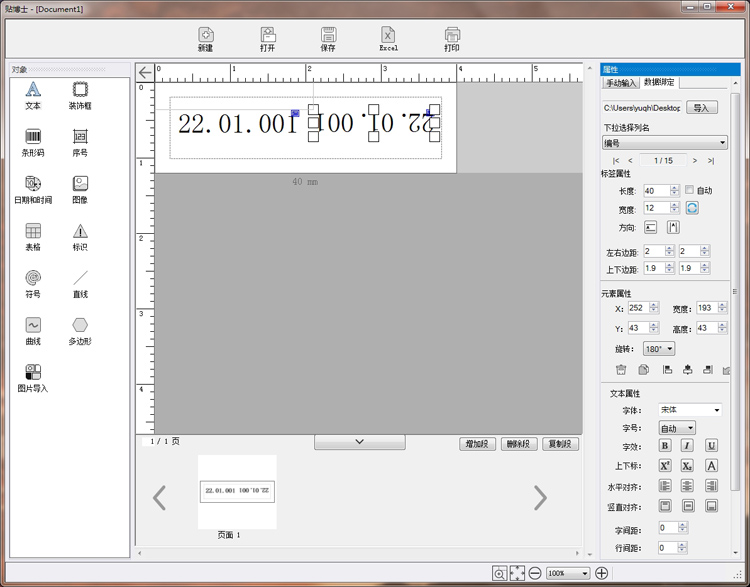Select the 页面 1 thumbnail preview

pos(237,492)
